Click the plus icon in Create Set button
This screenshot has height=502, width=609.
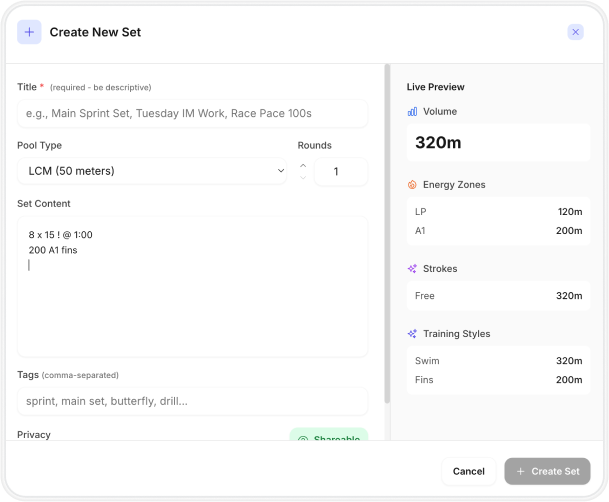pos(521,471)
